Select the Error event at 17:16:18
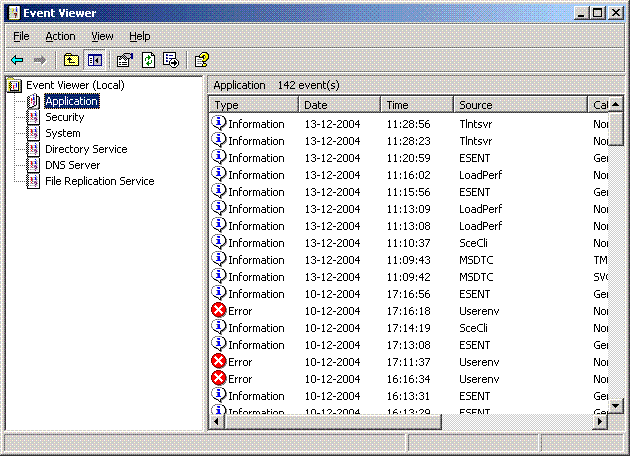 click(240, 311)
